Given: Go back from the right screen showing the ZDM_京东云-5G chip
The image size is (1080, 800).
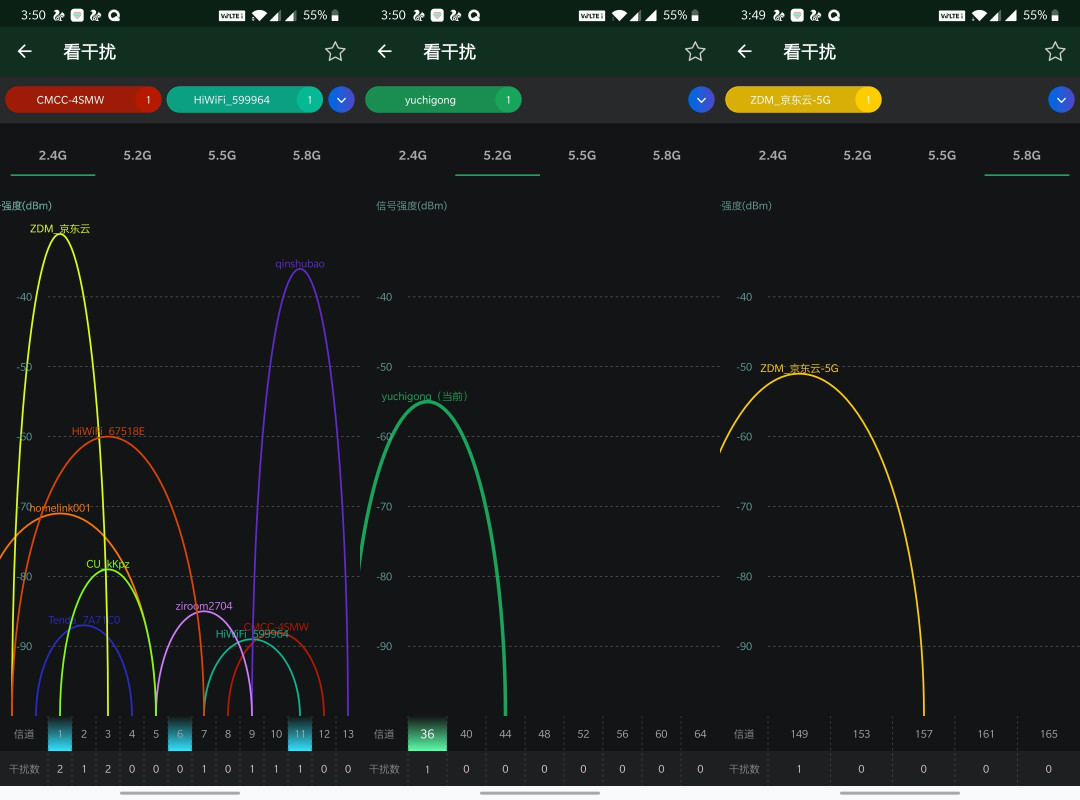Looking at the screenshot, I should [745, 51].
